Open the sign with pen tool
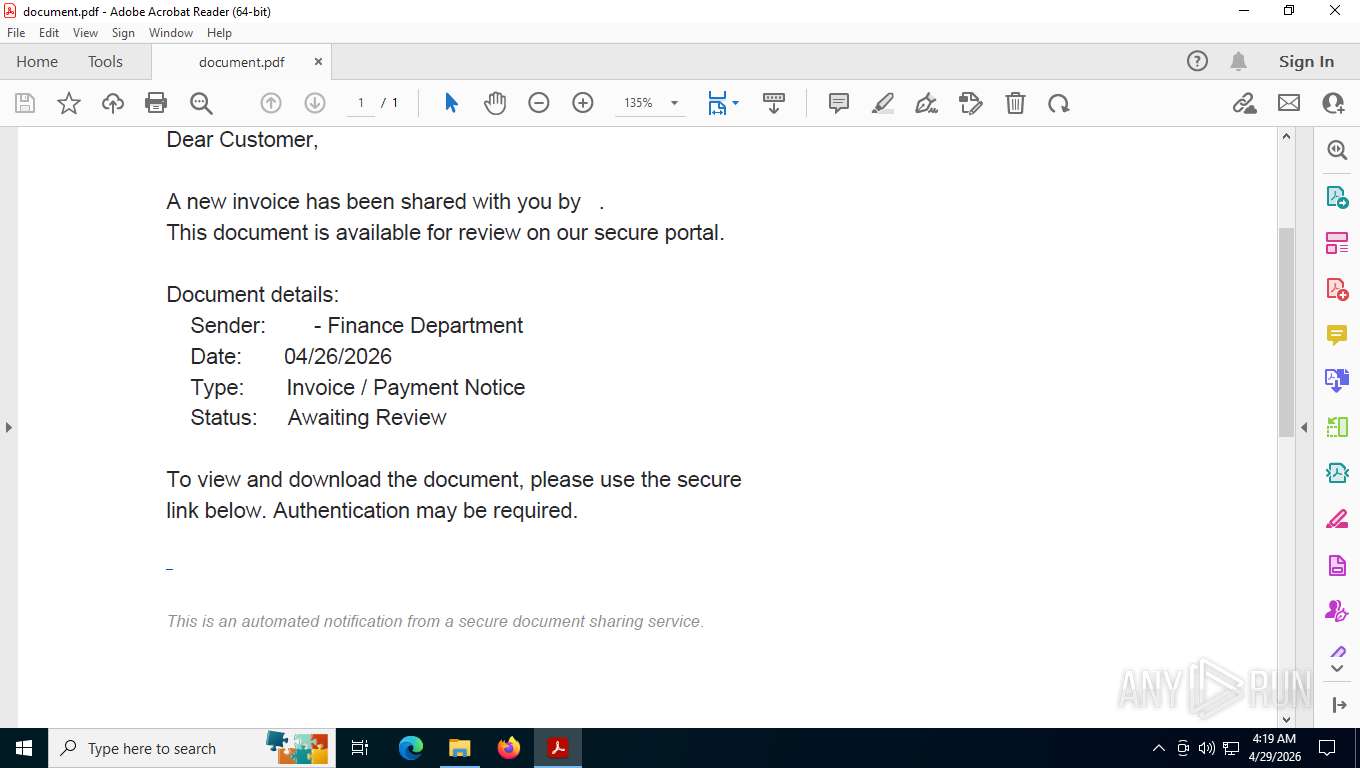This screenshot has height=768, width=1360. click(927, 103)
